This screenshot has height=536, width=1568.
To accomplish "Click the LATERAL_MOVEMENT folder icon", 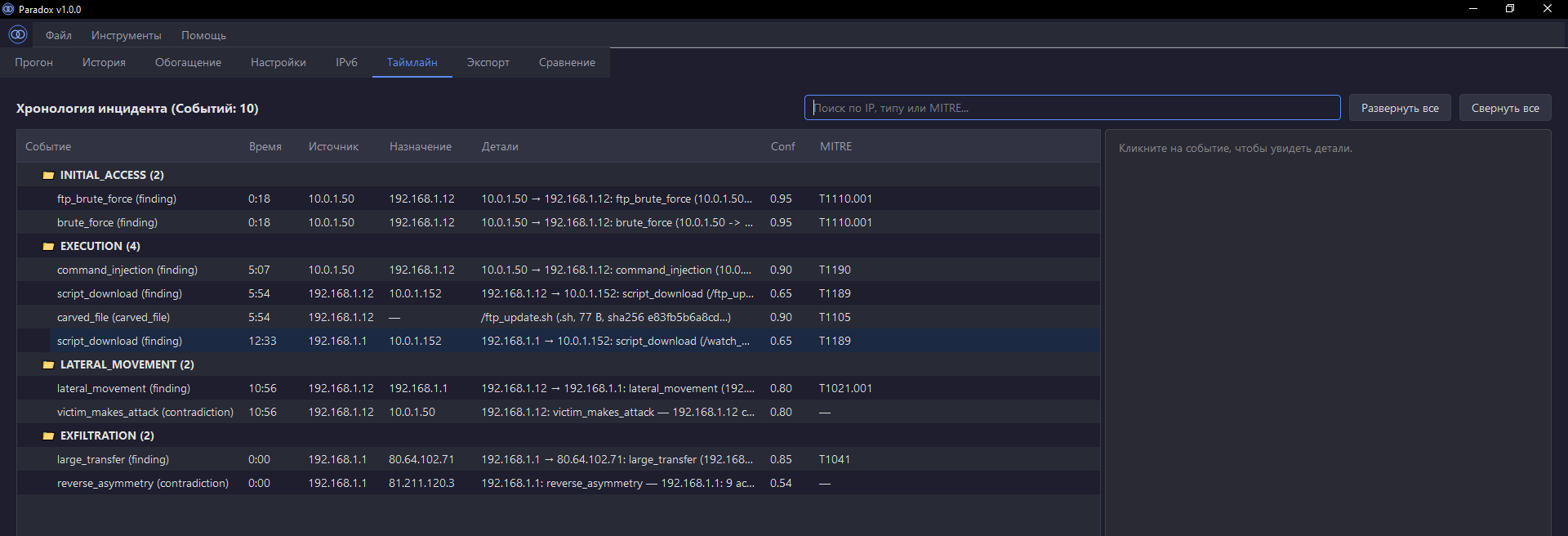I will (x=48, y=365).
